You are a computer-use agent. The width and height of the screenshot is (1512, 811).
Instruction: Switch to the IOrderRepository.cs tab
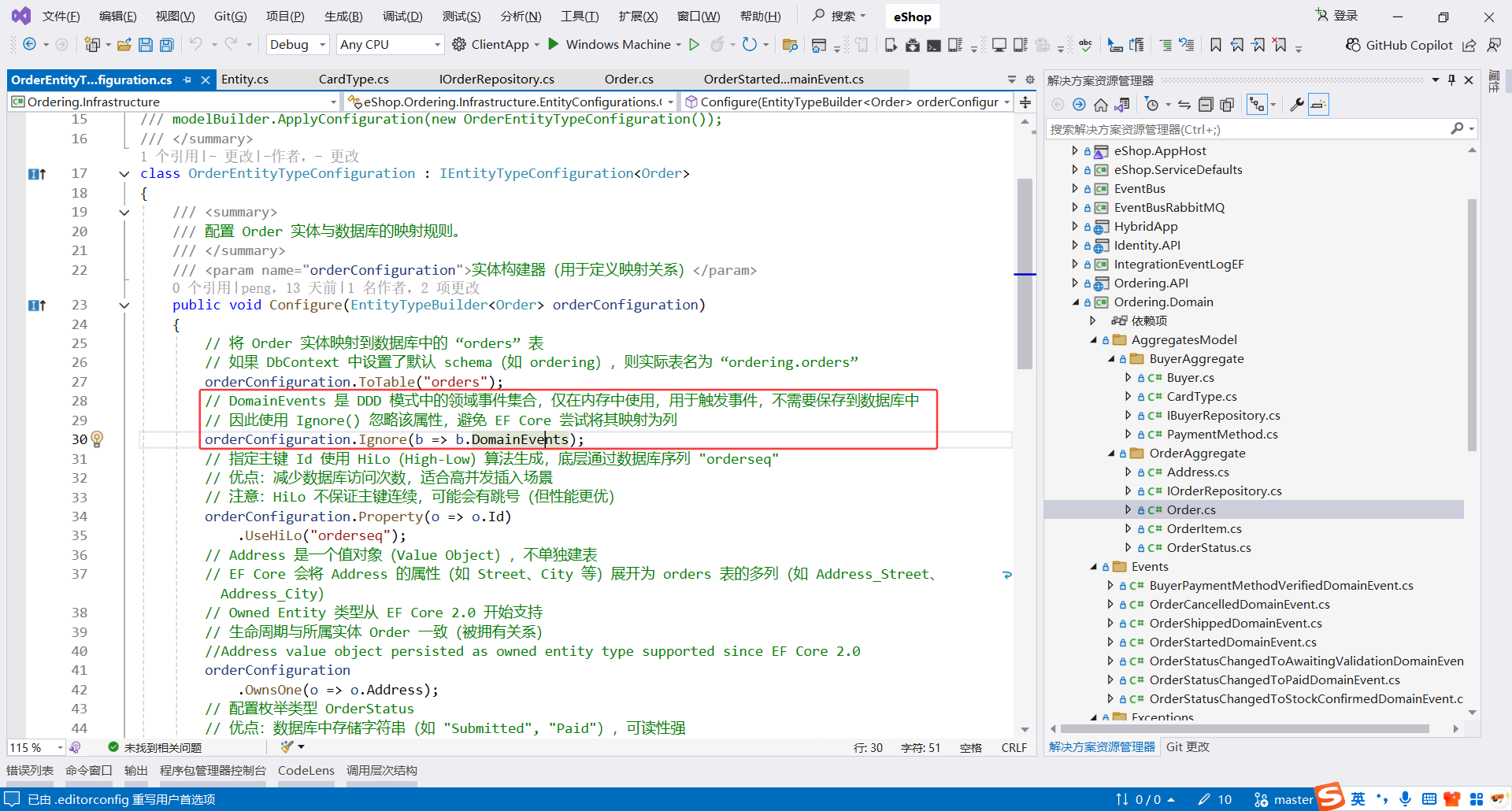497,80
